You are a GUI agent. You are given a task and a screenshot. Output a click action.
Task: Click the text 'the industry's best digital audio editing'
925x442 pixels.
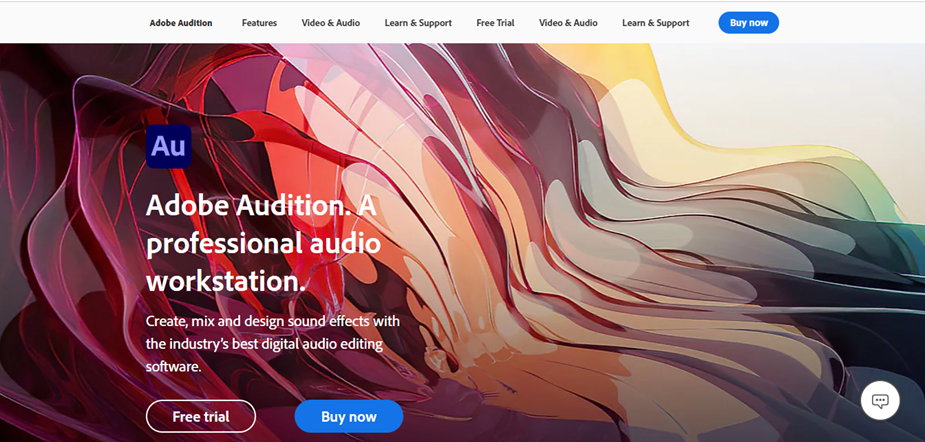(x=264, y=344)
